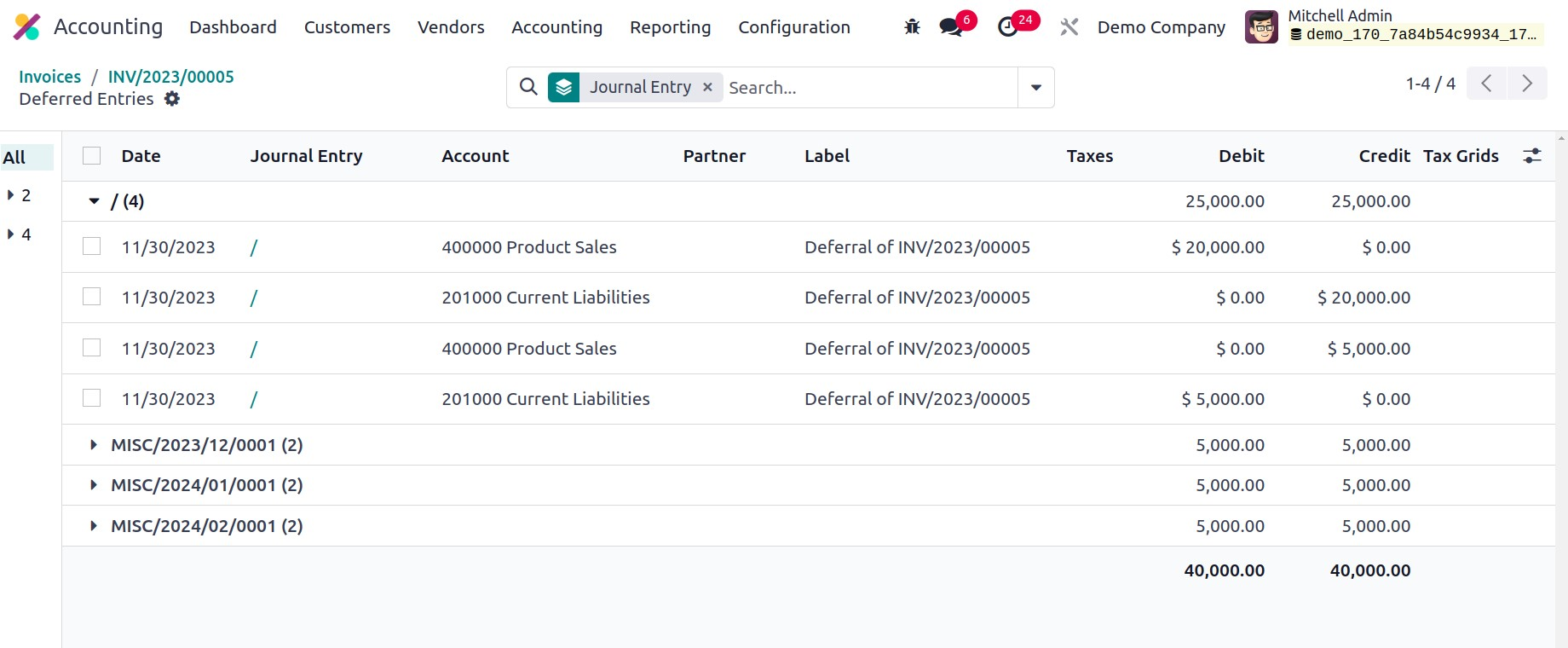Open the activities clock icon

[1008, 27]
